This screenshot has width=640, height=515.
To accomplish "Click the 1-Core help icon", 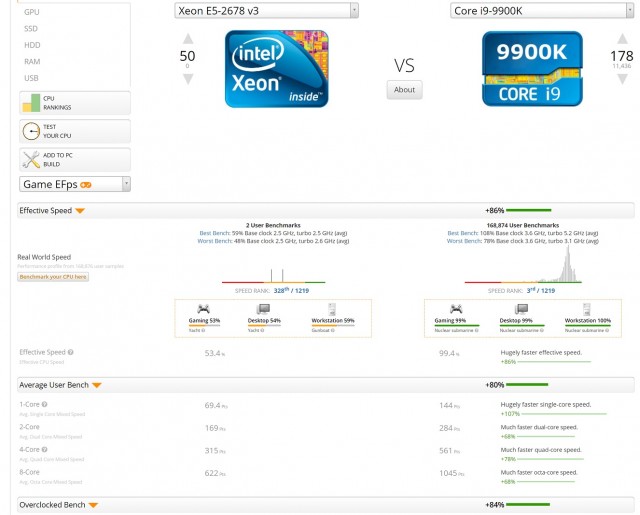I will (x=44, y=404).
